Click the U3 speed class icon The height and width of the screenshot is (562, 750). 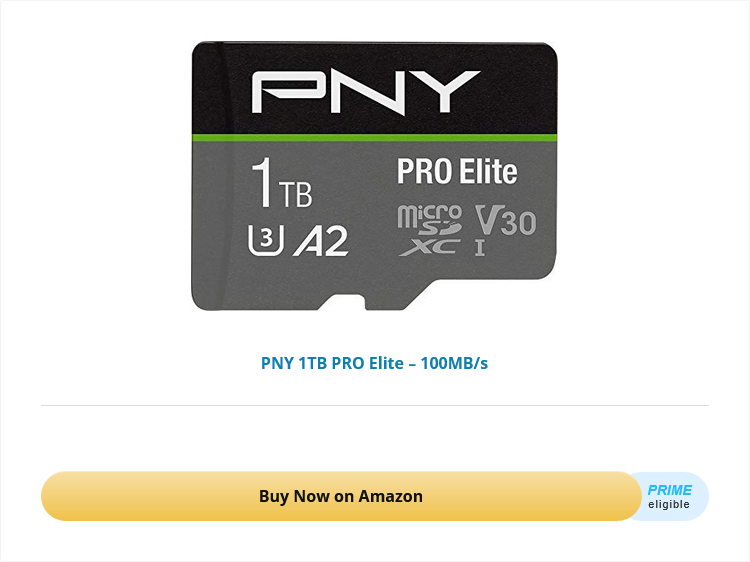[x=260, y=239]
